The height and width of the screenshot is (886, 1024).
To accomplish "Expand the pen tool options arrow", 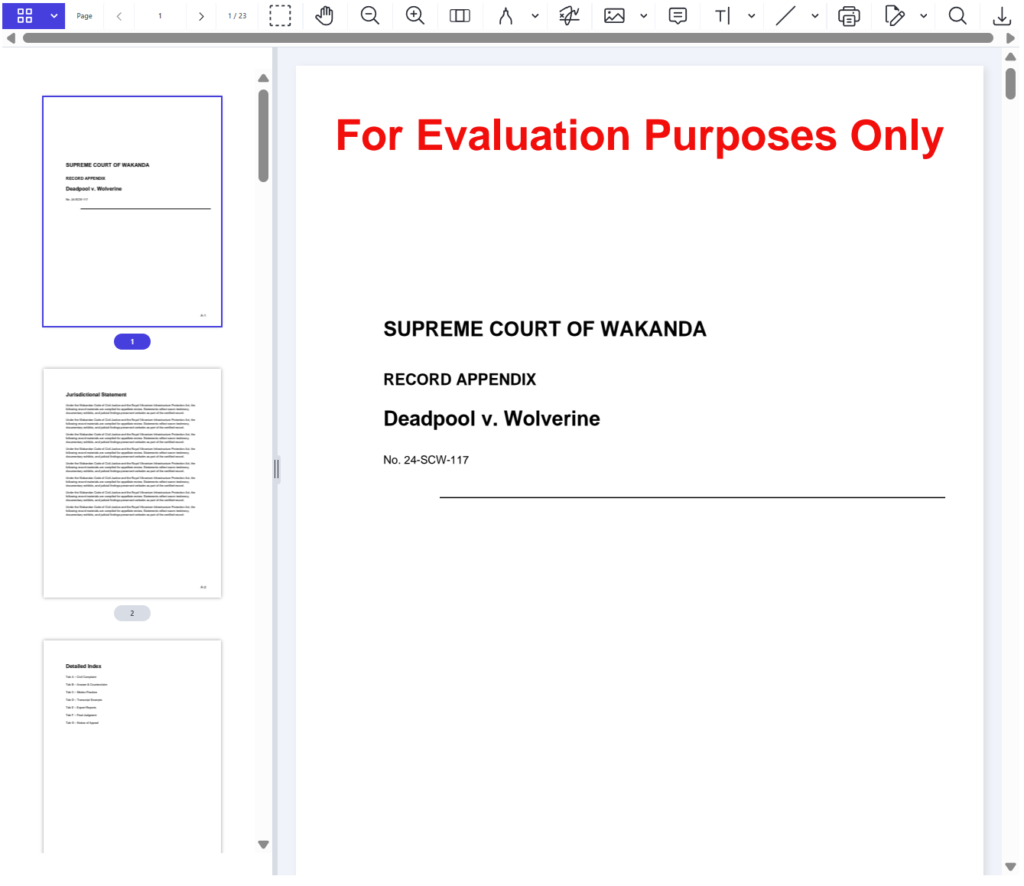I will [x=535, y=16].
